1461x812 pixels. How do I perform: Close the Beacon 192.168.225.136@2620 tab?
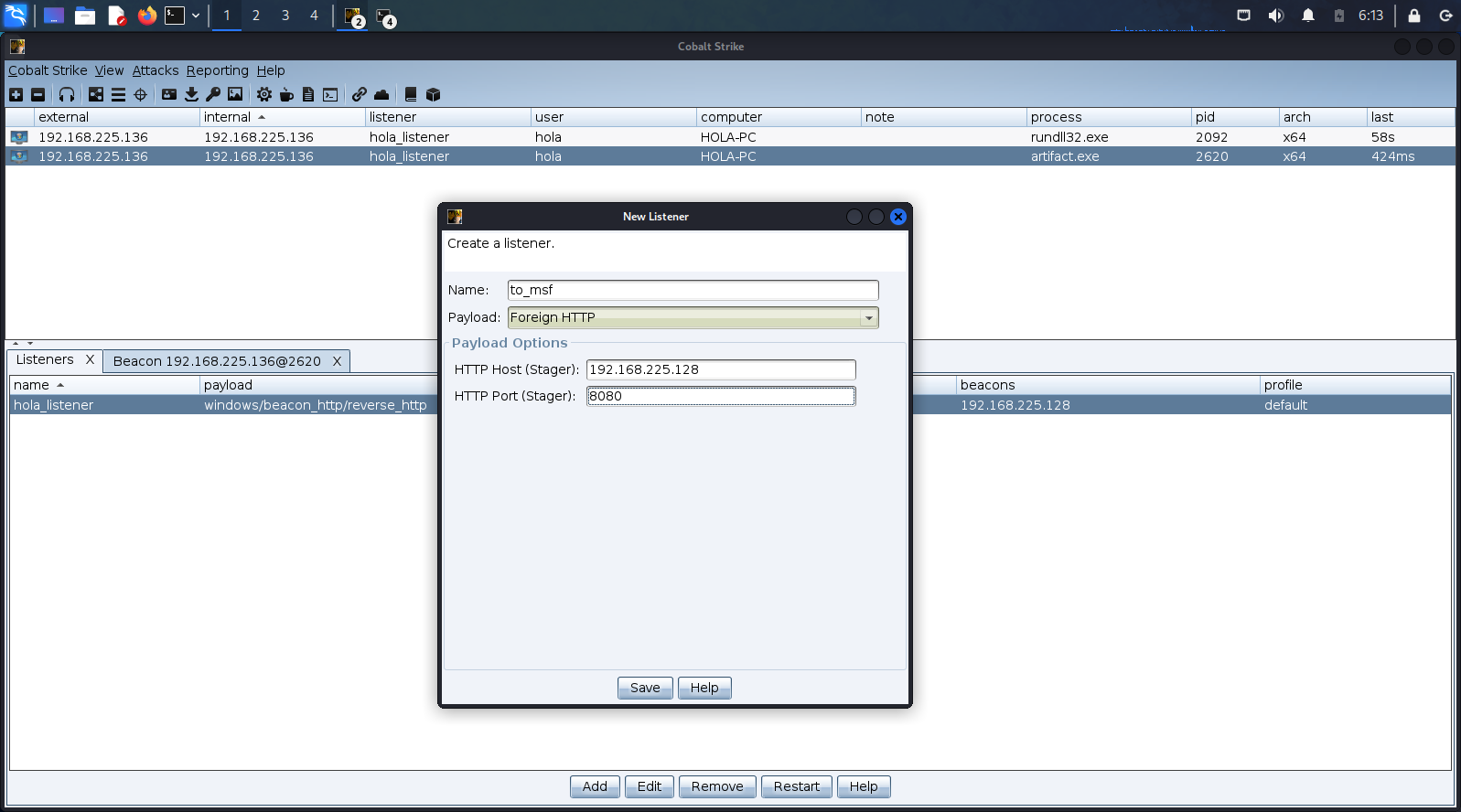(x=337, y=361)
